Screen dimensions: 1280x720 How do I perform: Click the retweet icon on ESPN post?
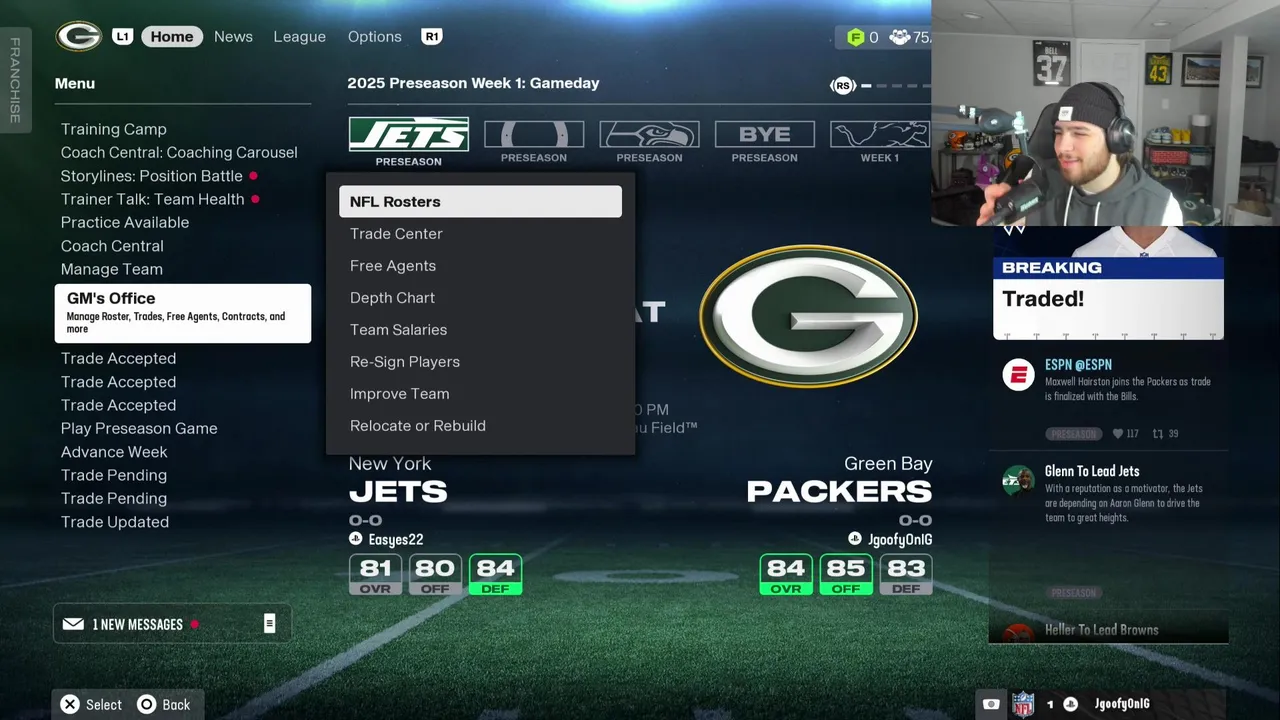[x=1158, y=434]
